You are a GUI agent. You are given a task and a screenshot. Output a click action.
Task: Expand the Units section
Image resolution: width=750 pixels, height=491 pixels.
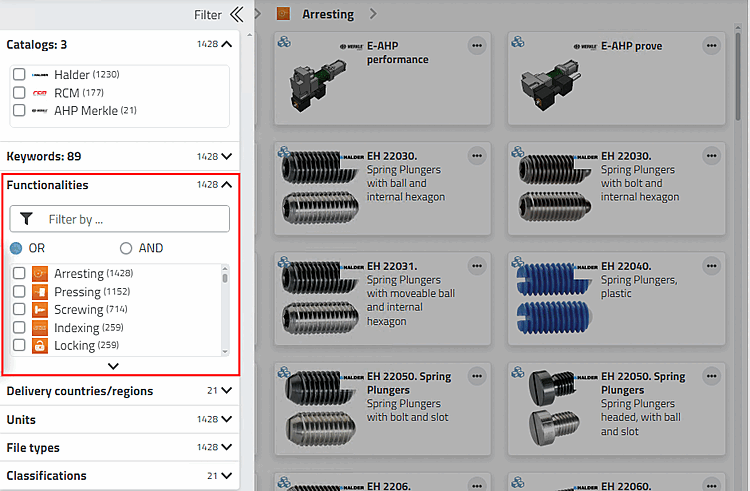tap(227, 419)
